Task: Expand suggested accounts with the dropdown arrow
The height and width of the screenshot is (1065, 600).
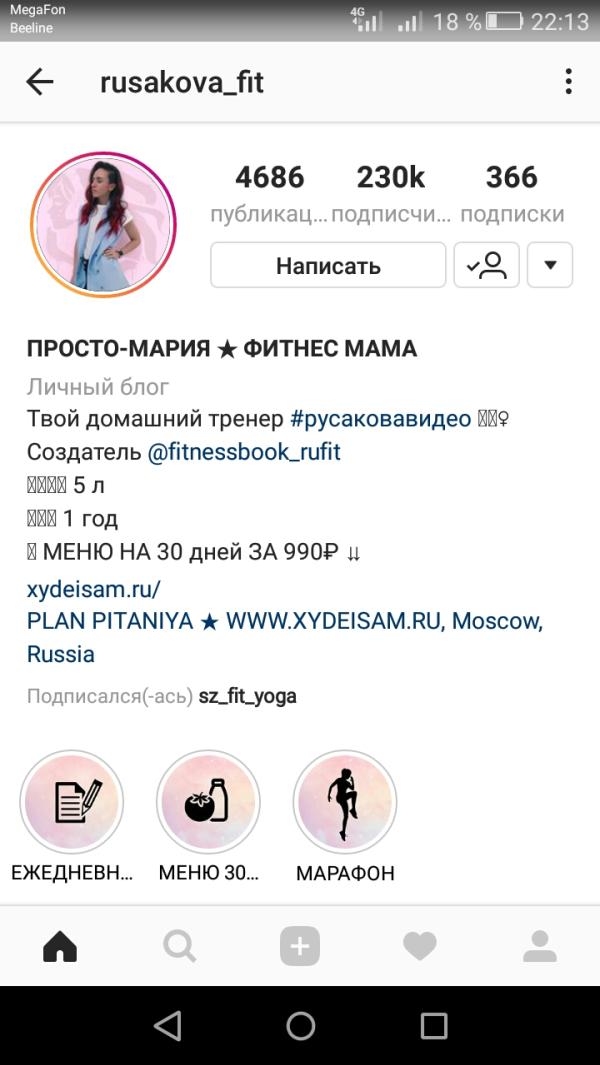Action: coord(550,265)
